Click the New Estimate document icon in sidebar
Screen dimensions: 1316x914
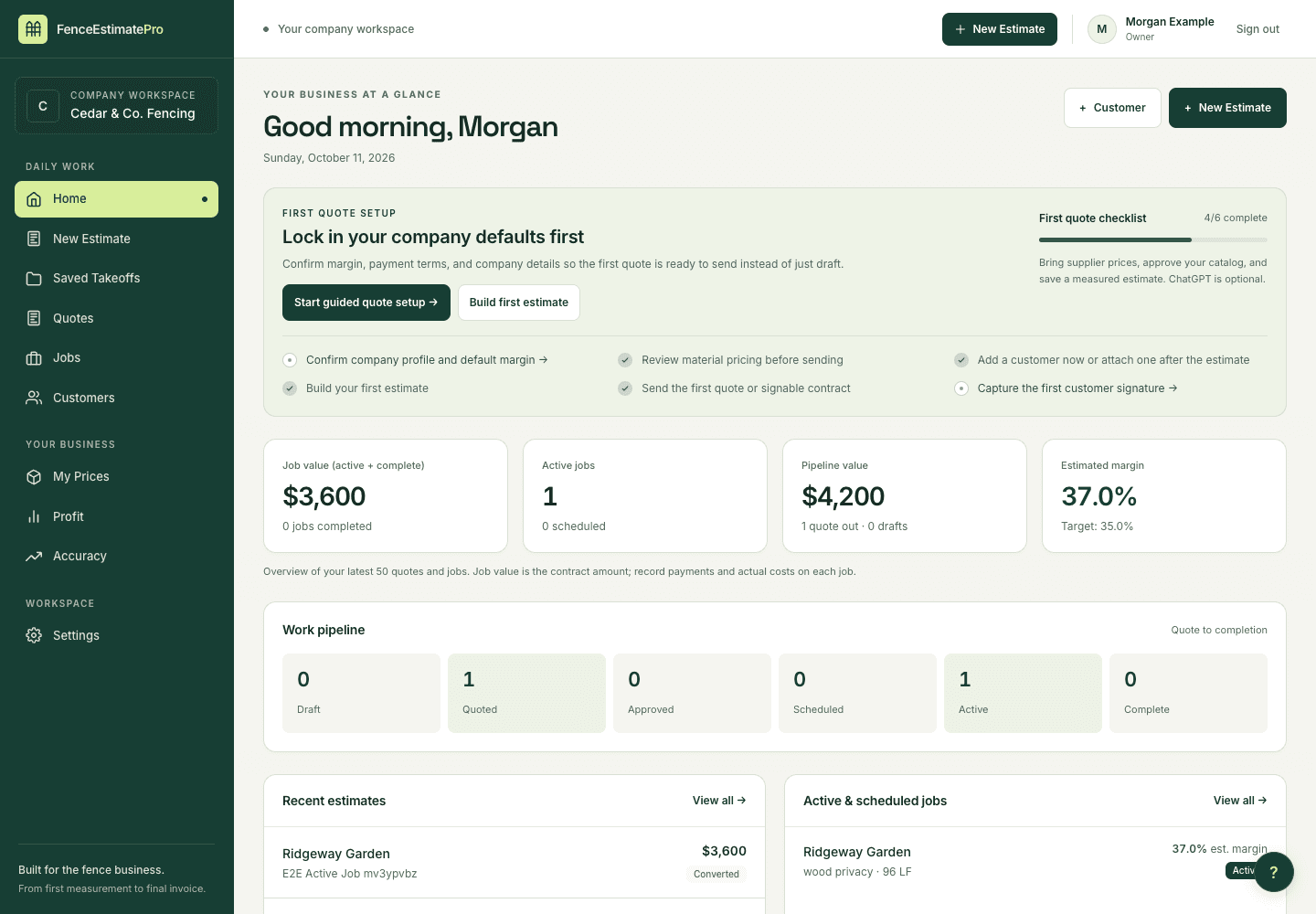(34, 239)
